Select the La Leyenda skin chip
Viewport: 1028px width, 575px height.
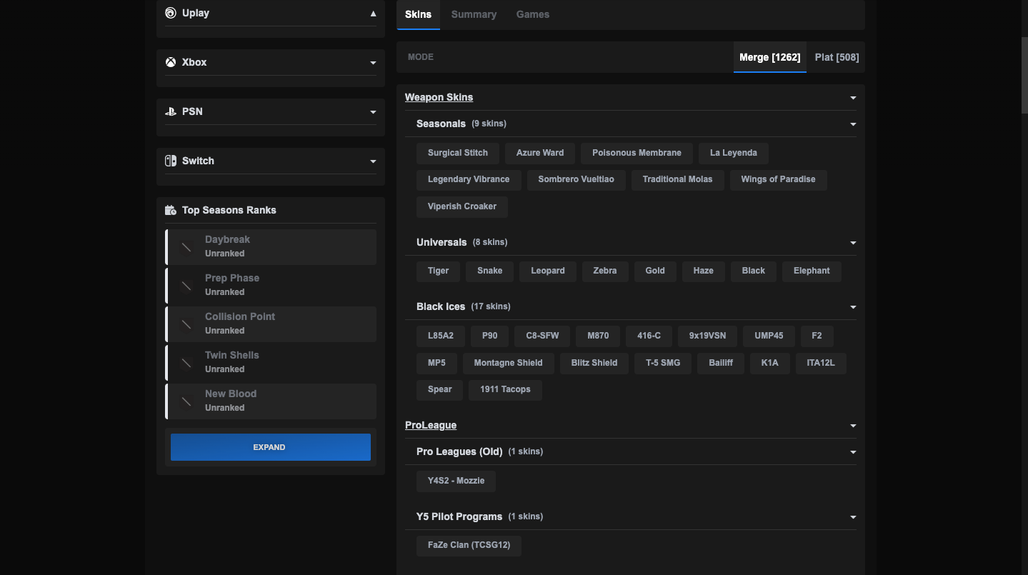pos(733,153)
